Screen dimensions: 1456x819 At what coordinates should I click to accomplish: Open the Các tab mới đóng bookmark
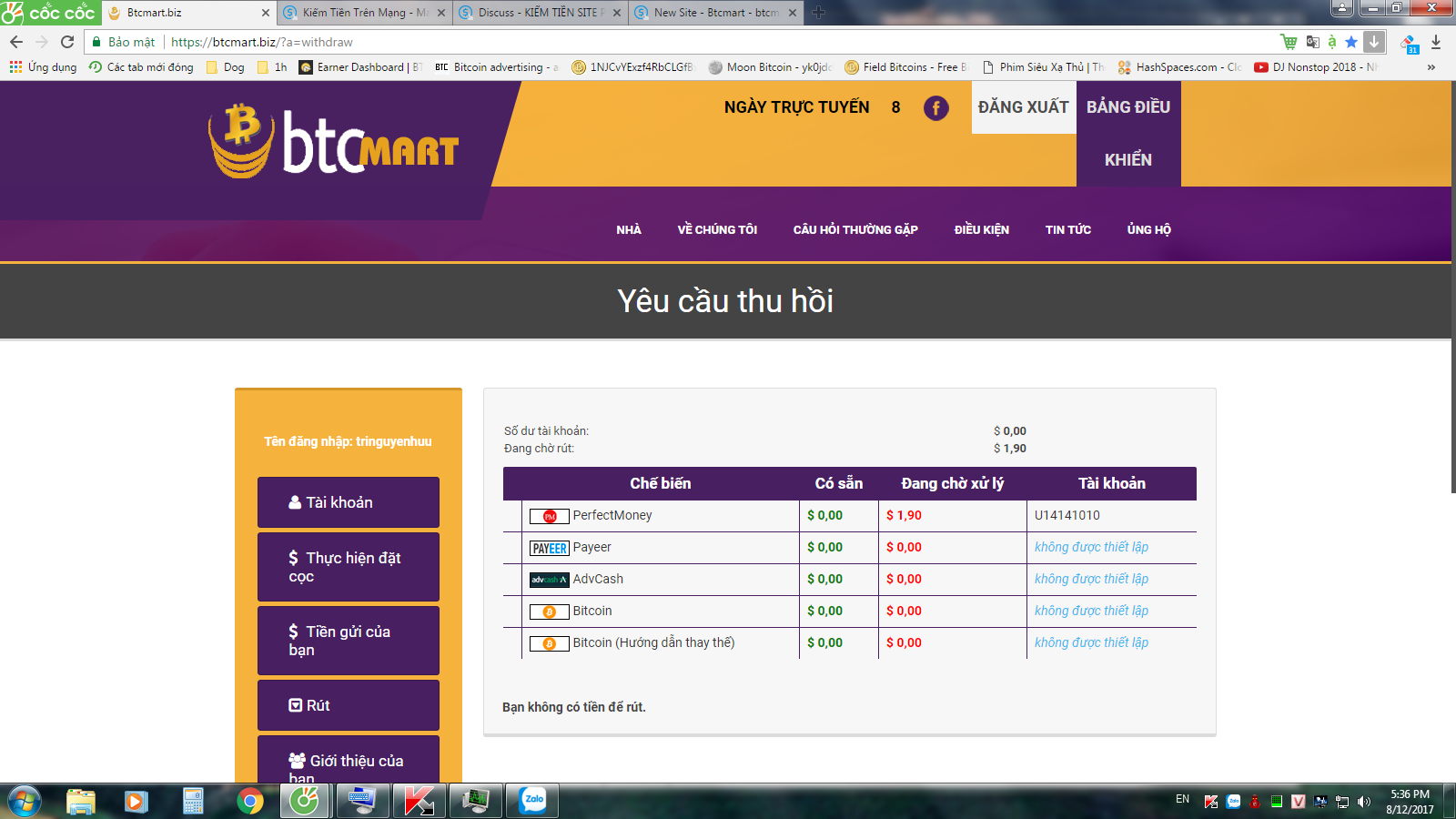141,67
